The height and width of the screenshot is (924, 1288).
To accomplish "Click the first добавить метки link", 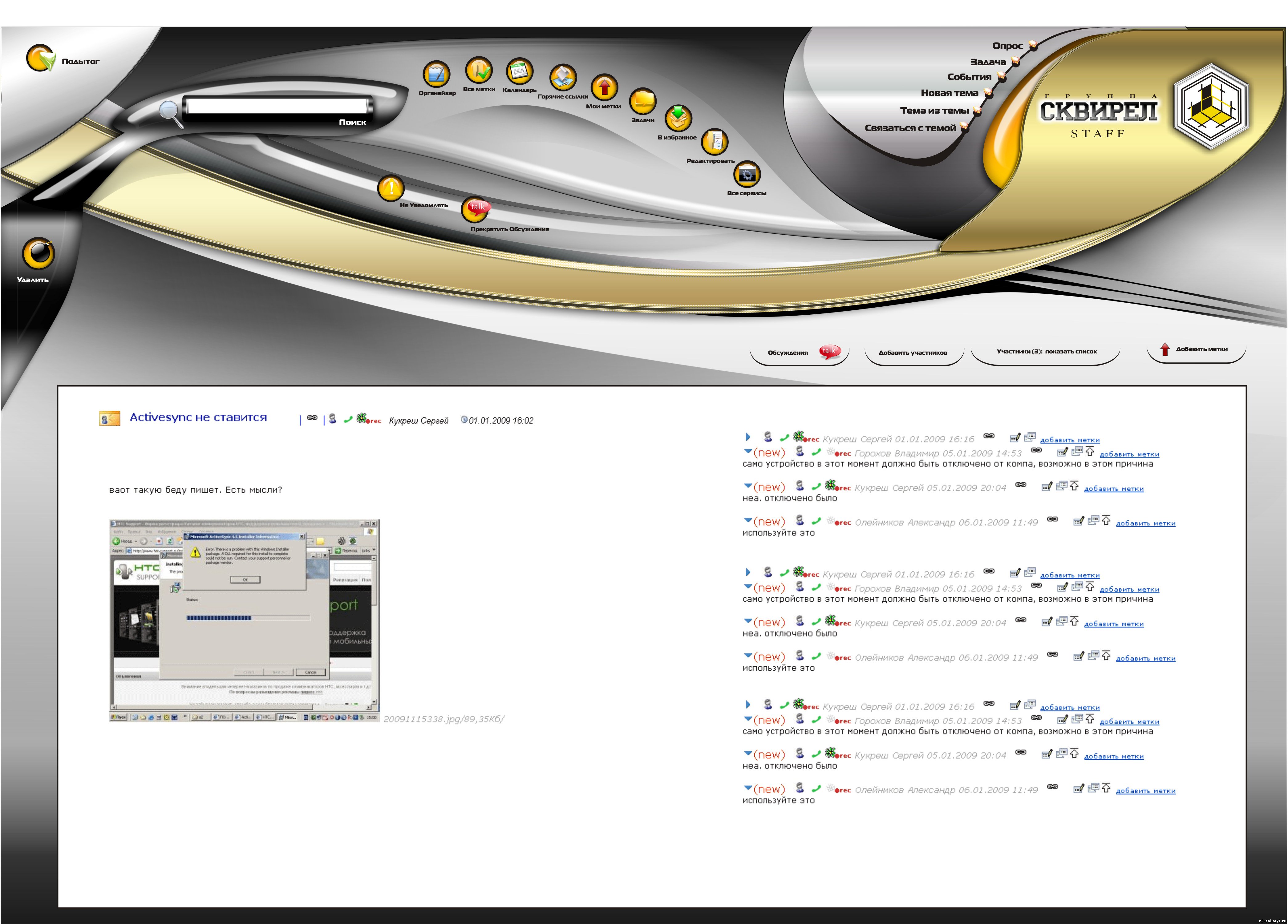I will pyautogui.click(x=1069, y=440).
